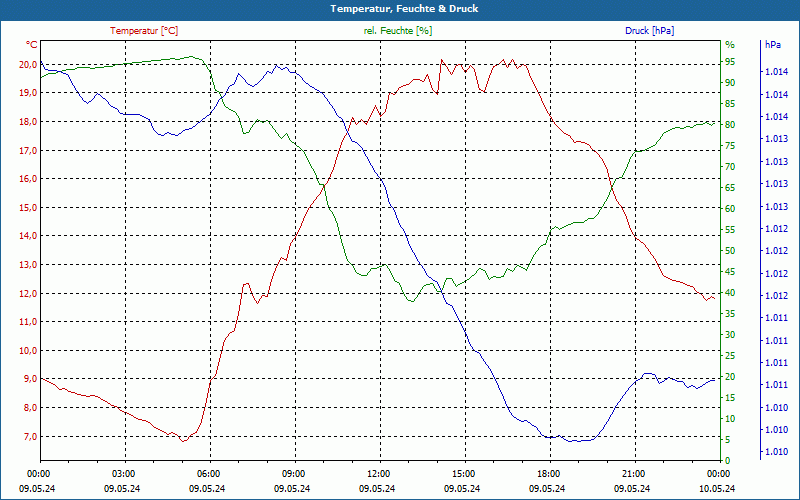Image resolution: width=800 pixels, height=500 pixels.
Task: Click the '80' humidity axis value
Action: click(x=730, y=125)
